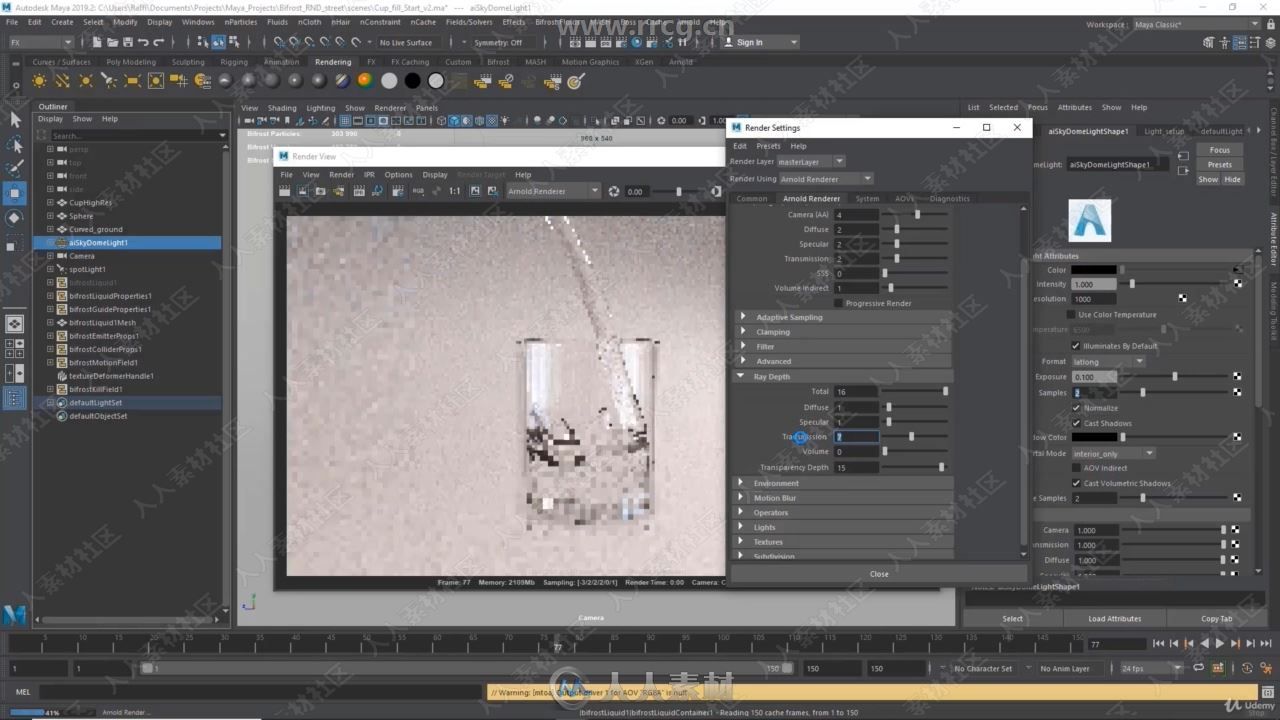This screenshot has width=1280, height=720.
Task: Set real size 1:1 in Render View
Action: 455,191
